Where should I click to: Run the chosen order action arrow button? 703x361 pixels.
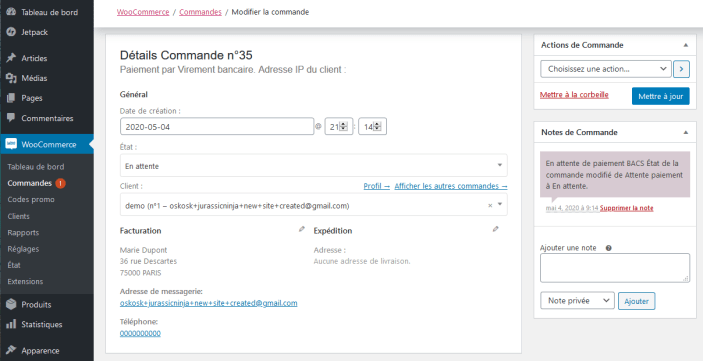click(x=681, y=69)
